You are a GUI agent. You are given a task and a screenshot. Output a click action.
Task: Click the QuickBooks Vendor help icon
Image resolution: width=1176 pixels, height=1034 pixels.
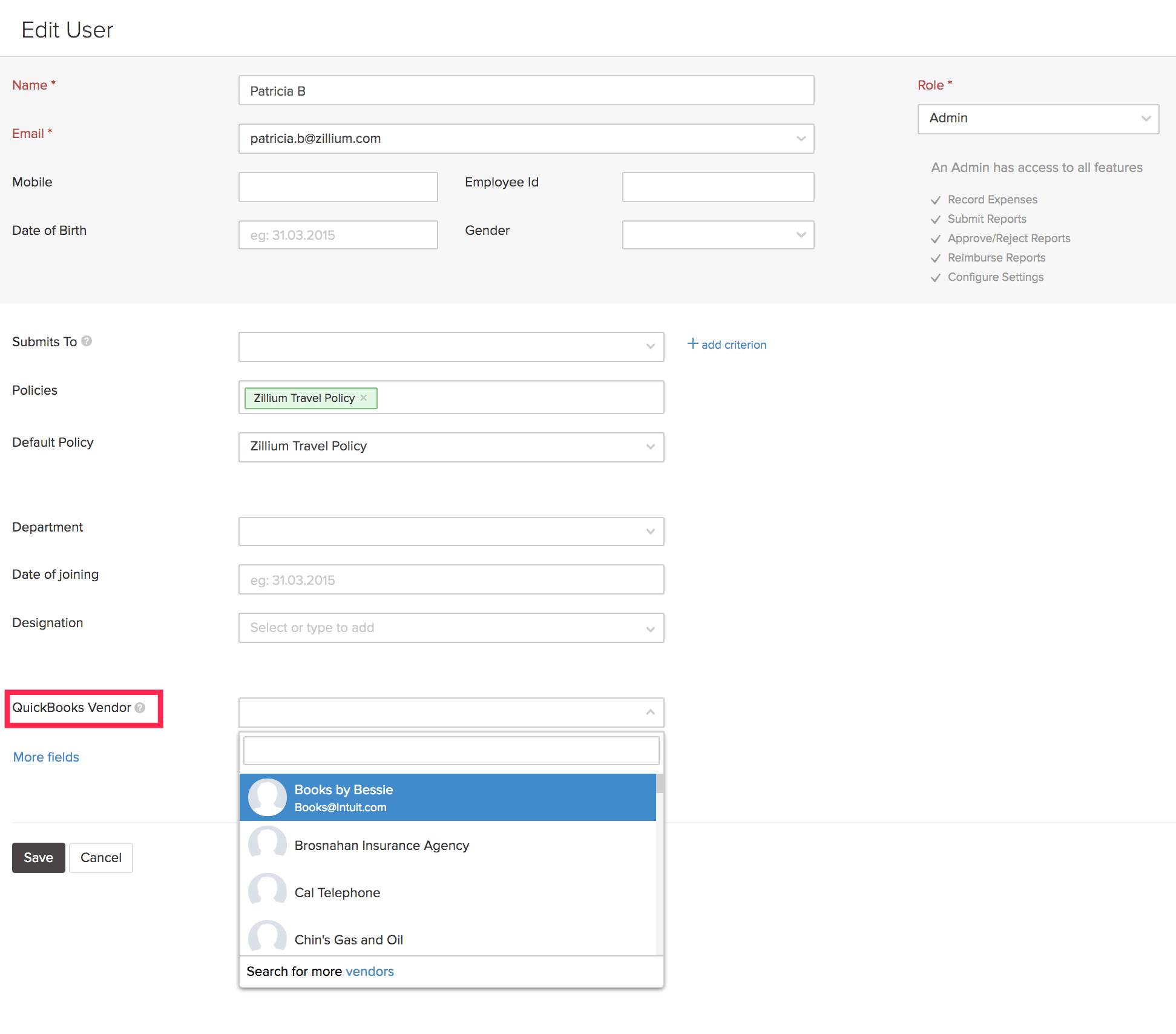click(140, 707)
